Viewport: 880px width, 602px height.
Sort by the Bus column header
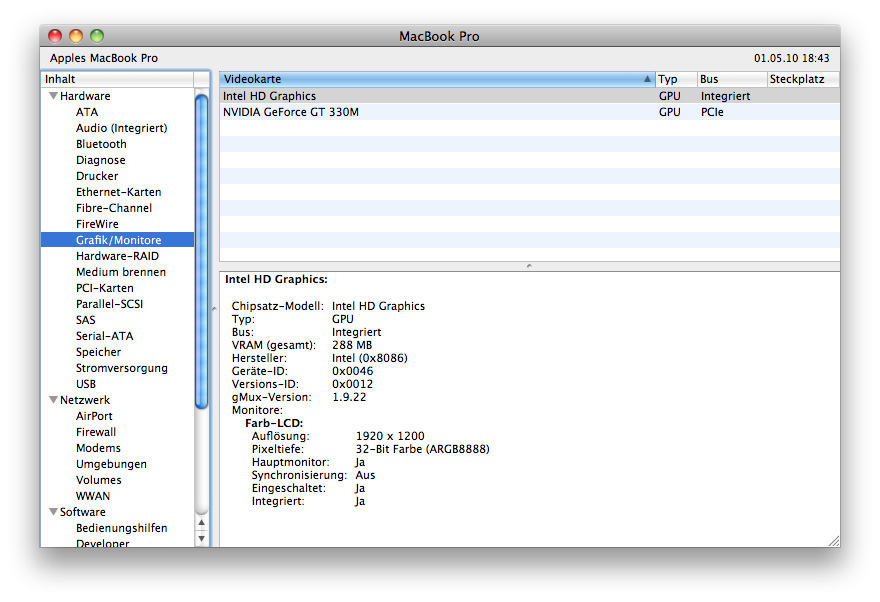[732, 79]
